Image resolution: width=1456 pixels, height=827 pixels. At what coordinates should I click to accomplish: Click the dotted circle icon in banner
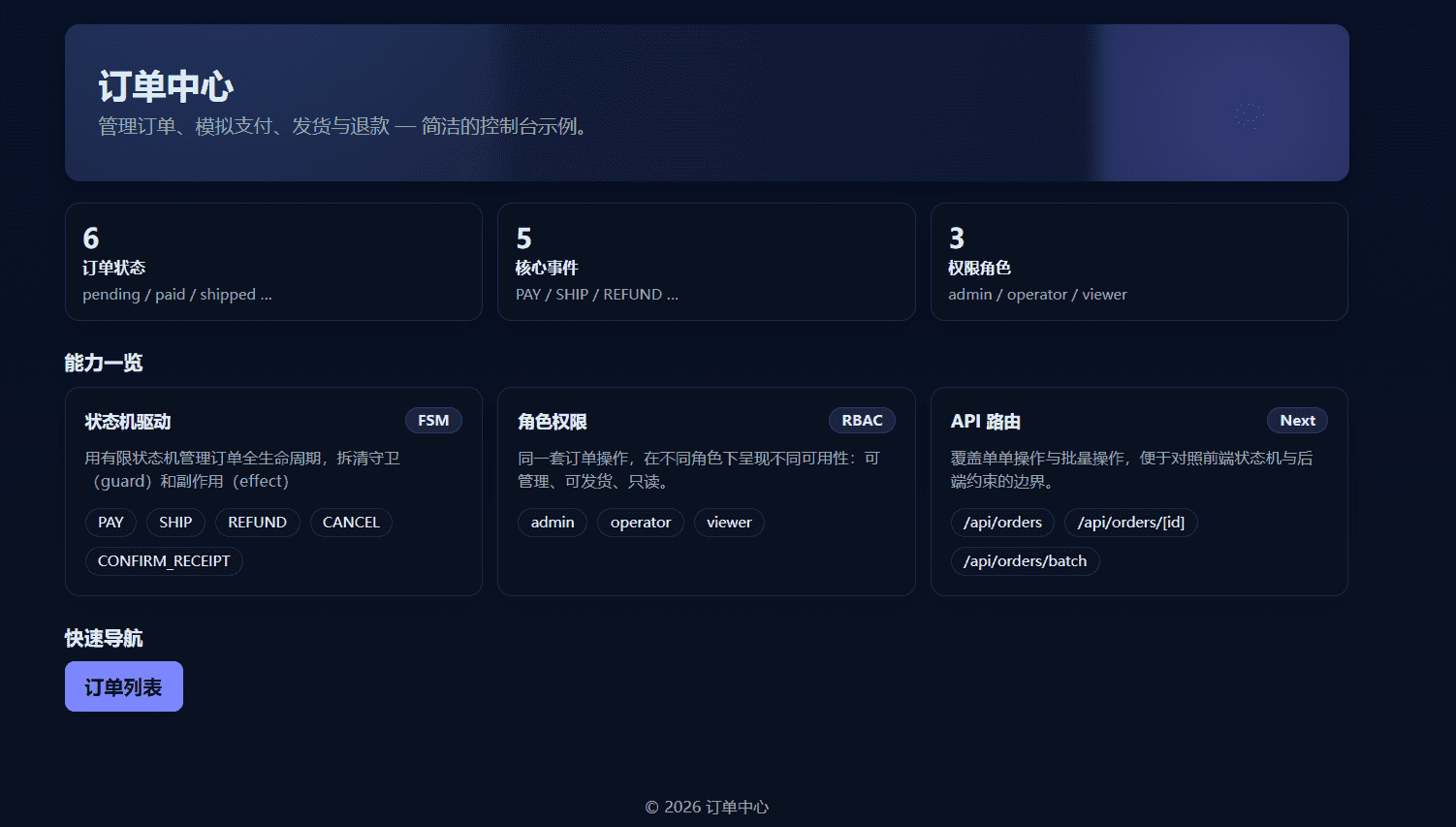(1250, 115)
